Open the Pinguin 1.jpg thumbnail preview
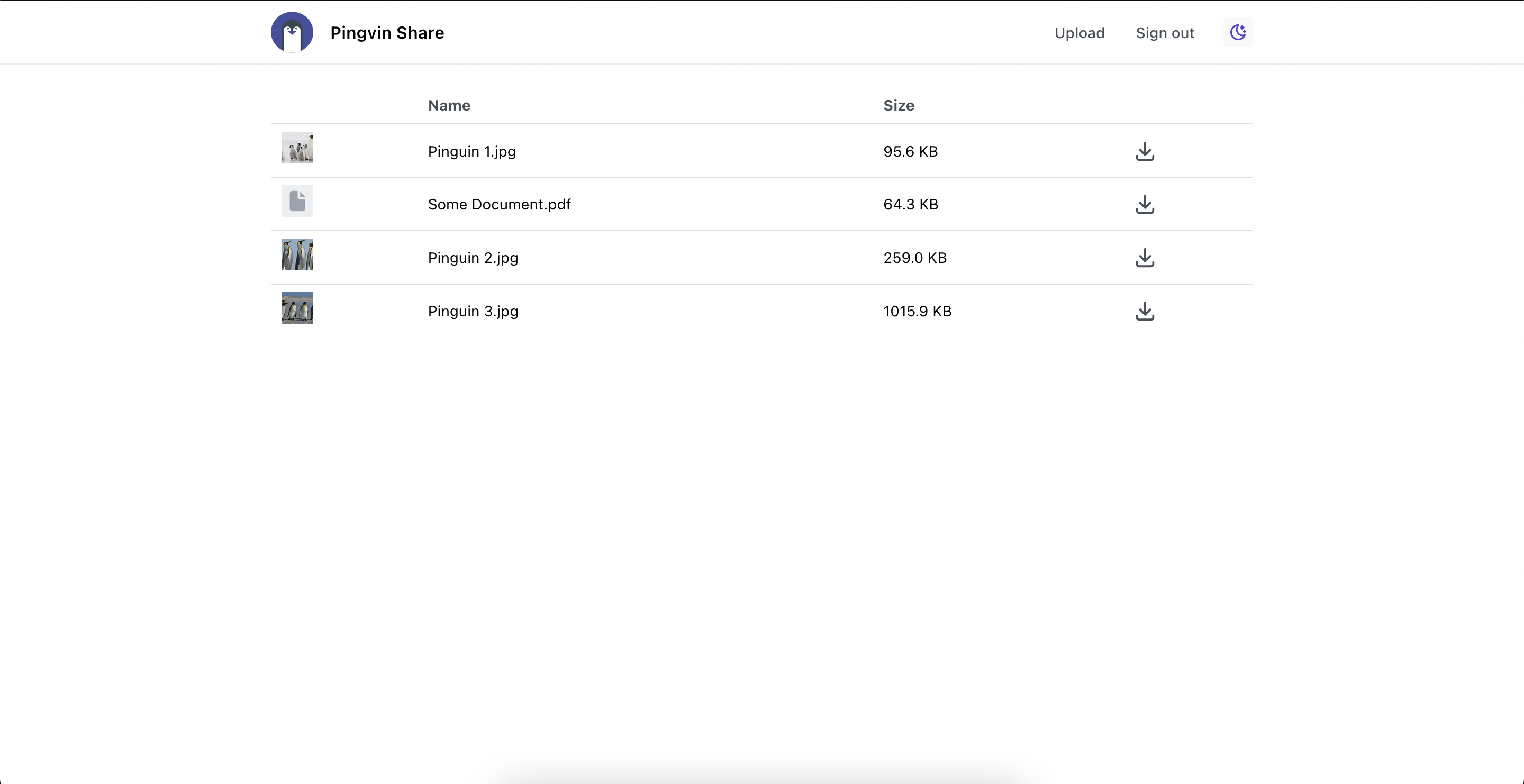The height and width of the screenshot is (784, 1524). [x=297, y=148]
